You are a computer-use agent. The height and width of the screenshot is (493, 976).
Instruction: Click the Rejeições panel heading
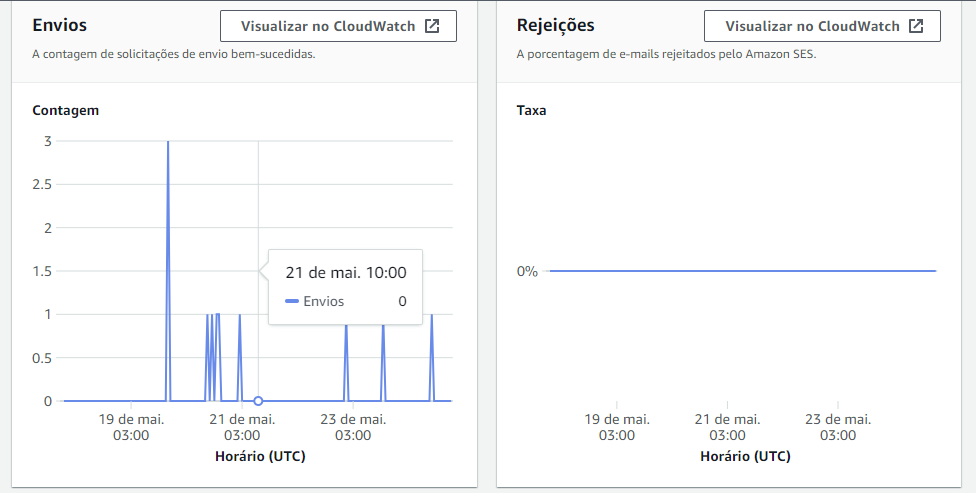pos(555,25)
